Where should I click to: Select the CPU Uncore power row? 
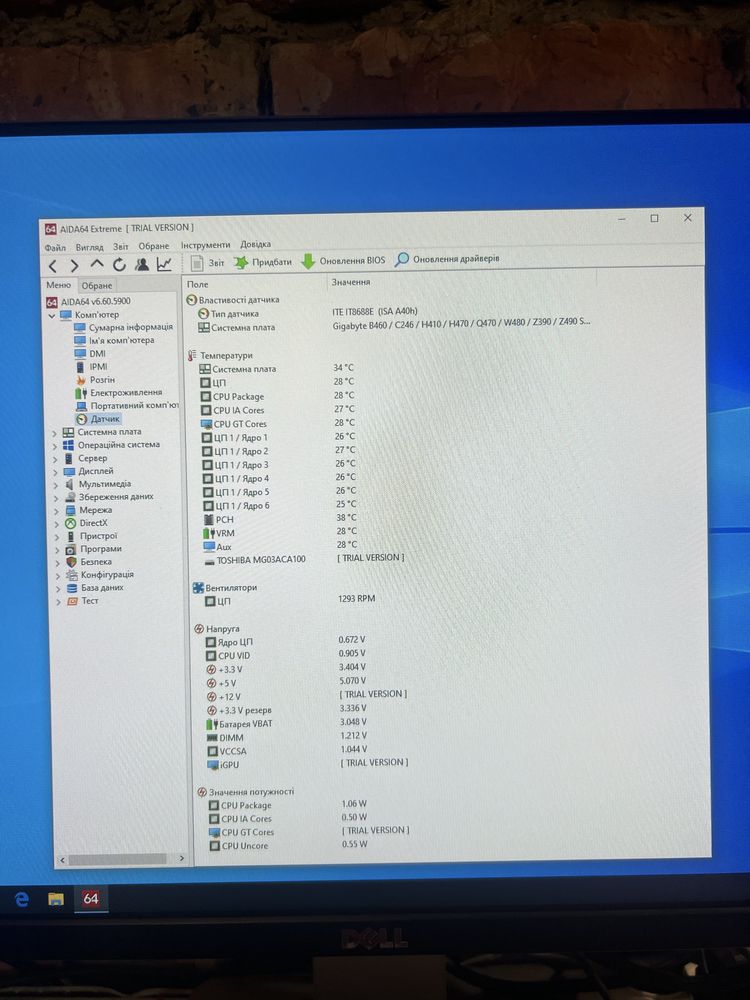pos(289,845)
